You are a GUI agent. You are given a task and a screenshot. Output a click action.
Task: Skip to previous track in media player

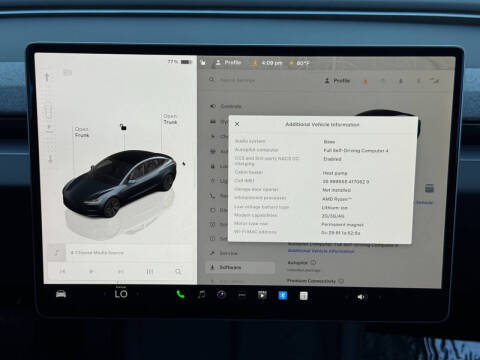62,271
